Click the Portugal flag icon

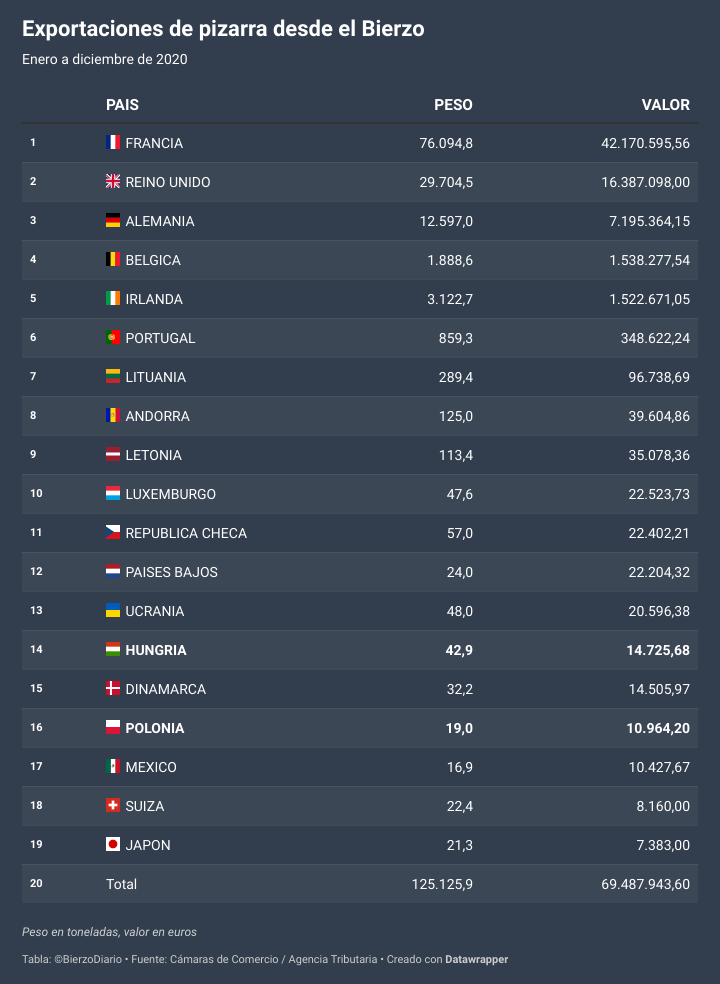pos(112,338)
